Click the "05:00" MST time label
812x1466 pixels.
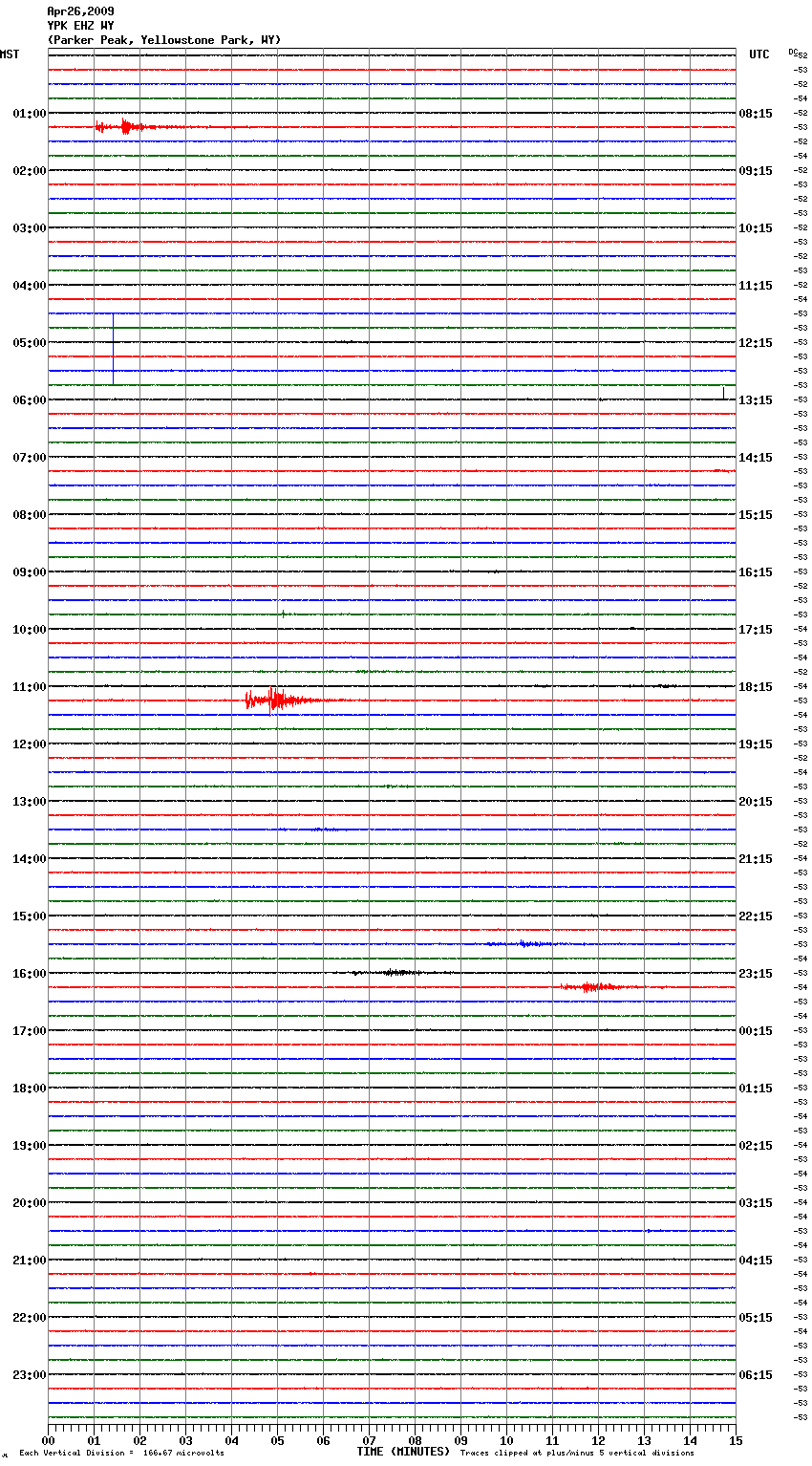[x=30, y=343]
